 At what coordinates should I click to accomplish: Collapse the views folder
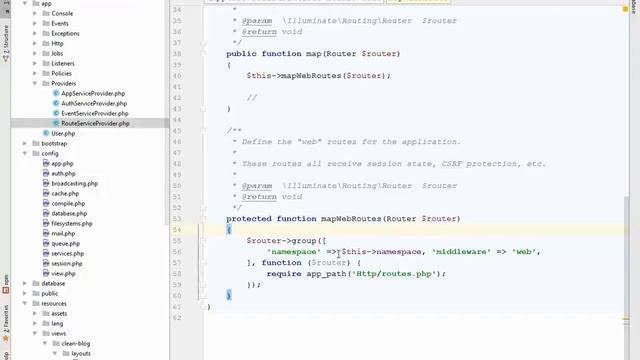point(35,333)
